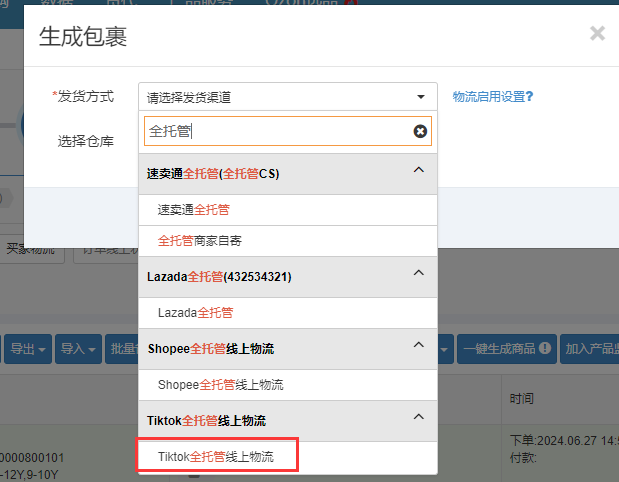Click 一键生成商品 button
The width and height of the screenshot is (619, 482).
(506, 349)
